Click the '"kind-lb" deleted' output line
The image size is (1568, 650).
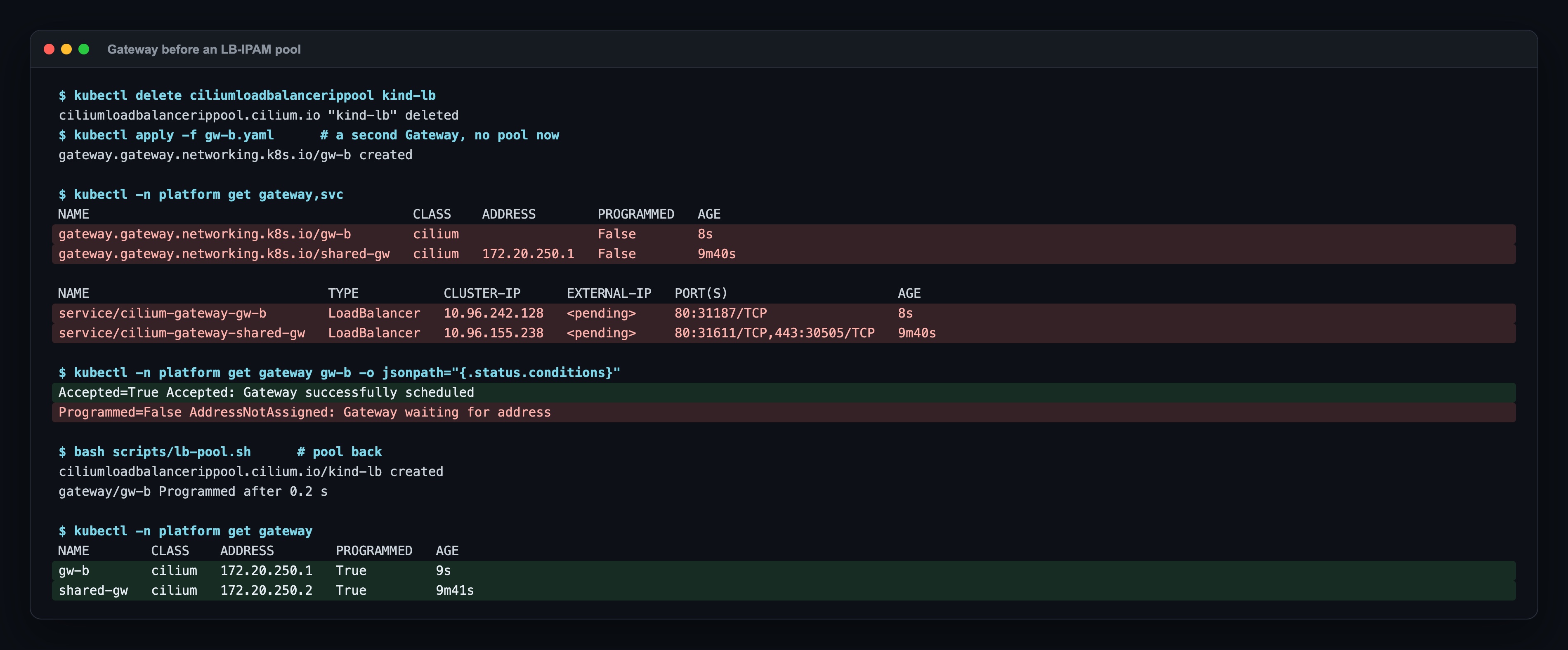[x=259, y=115]
